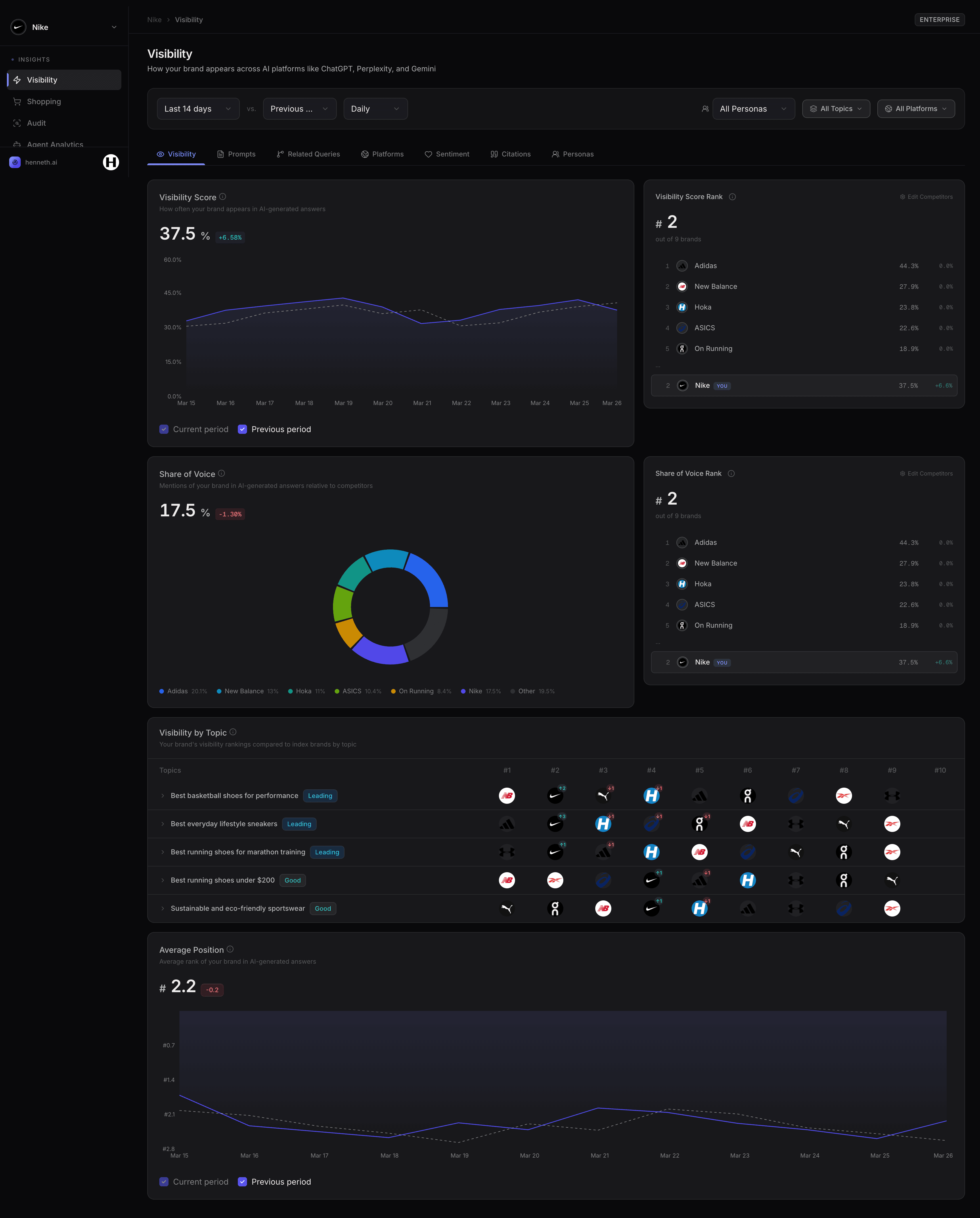This screenshot has height=1218, width=980.
Task: Open the Visibility section in the sidebar
Action: click(64, 80)
